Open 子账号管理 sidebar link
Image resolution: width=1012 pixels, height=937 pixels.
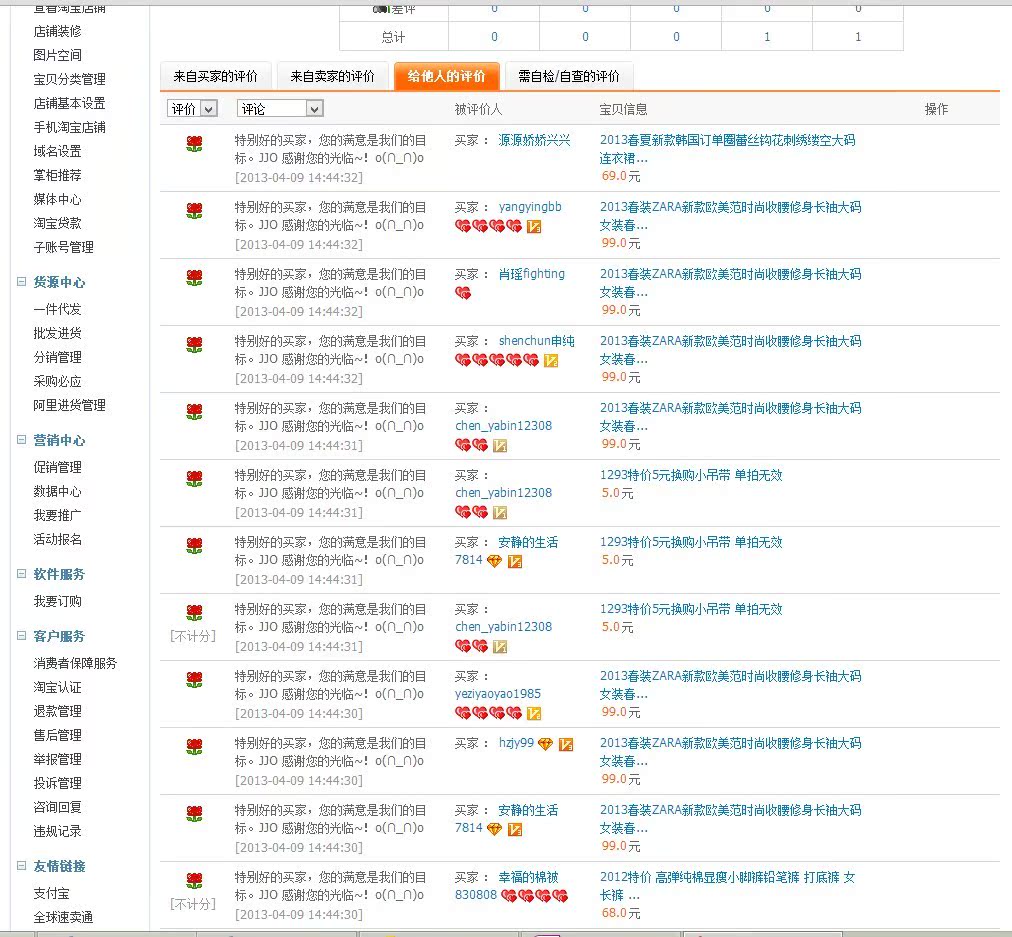coord(63,247)
